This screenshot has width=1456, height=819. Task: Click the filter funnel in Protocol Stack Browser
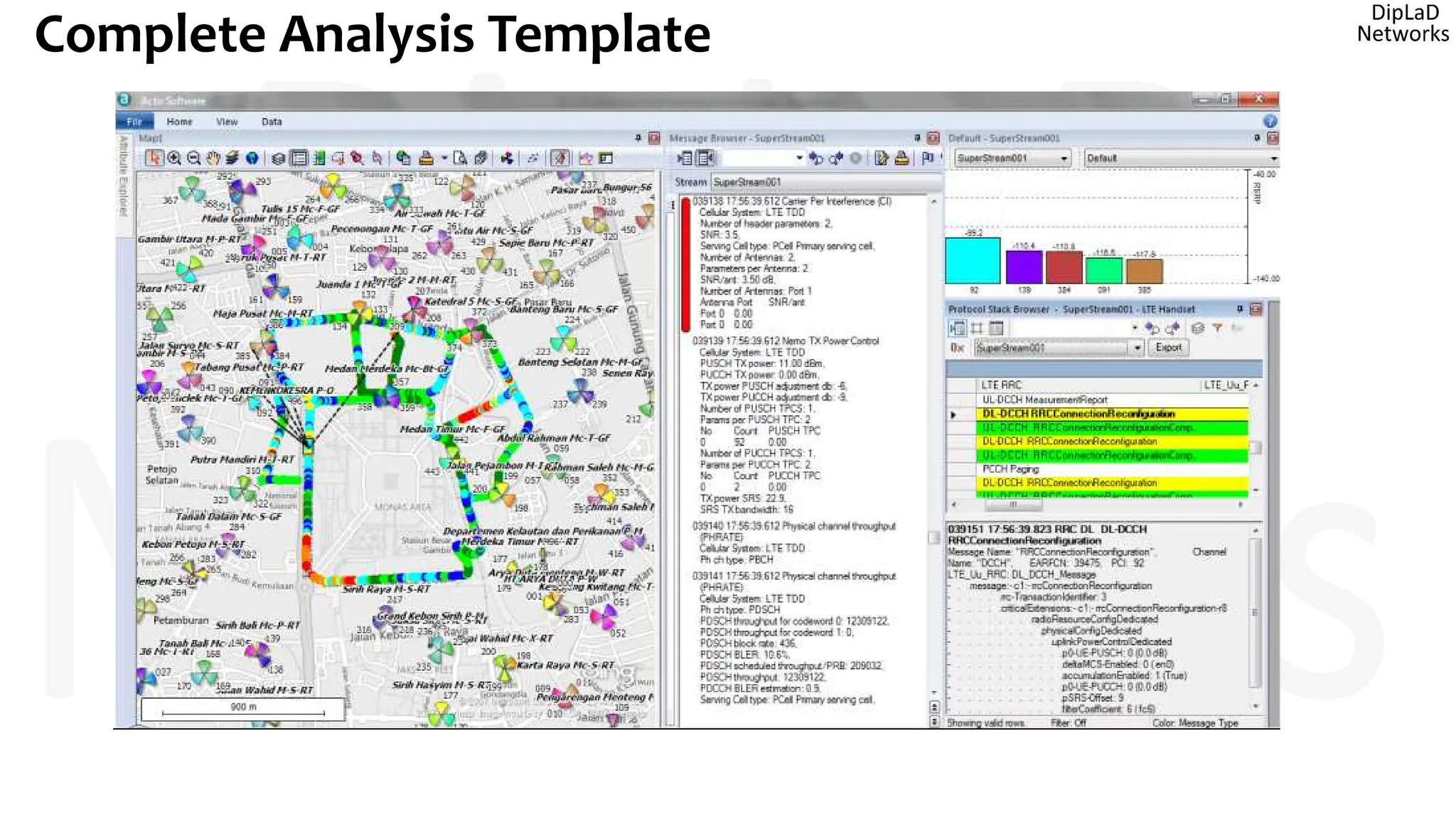click(1217, 328)
